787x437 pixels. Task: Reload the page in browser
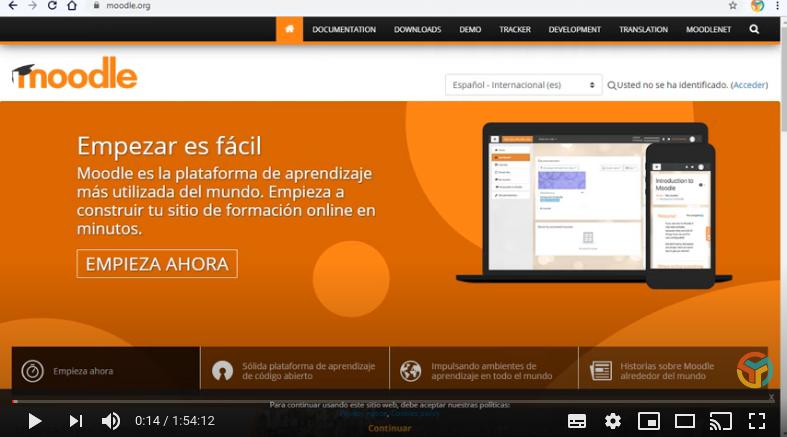tap(52, 5)
